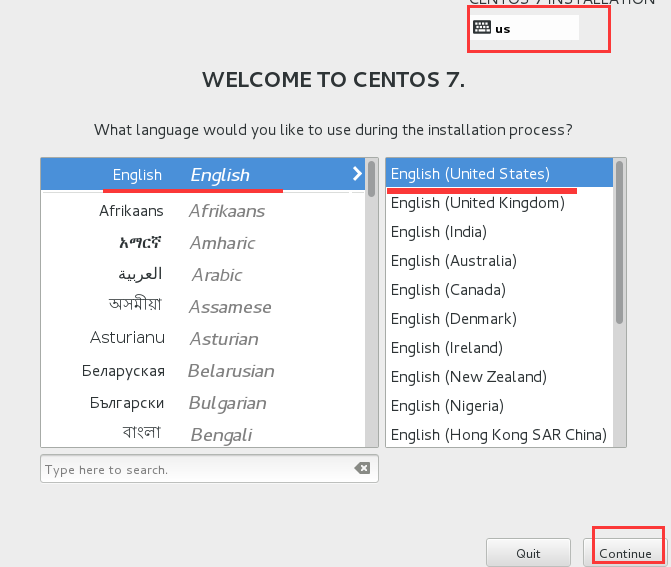Choose English (New Zealand) locale
The height and width of the screenshot is (567, 671).
pyautogui.click(x=499, y=377)
